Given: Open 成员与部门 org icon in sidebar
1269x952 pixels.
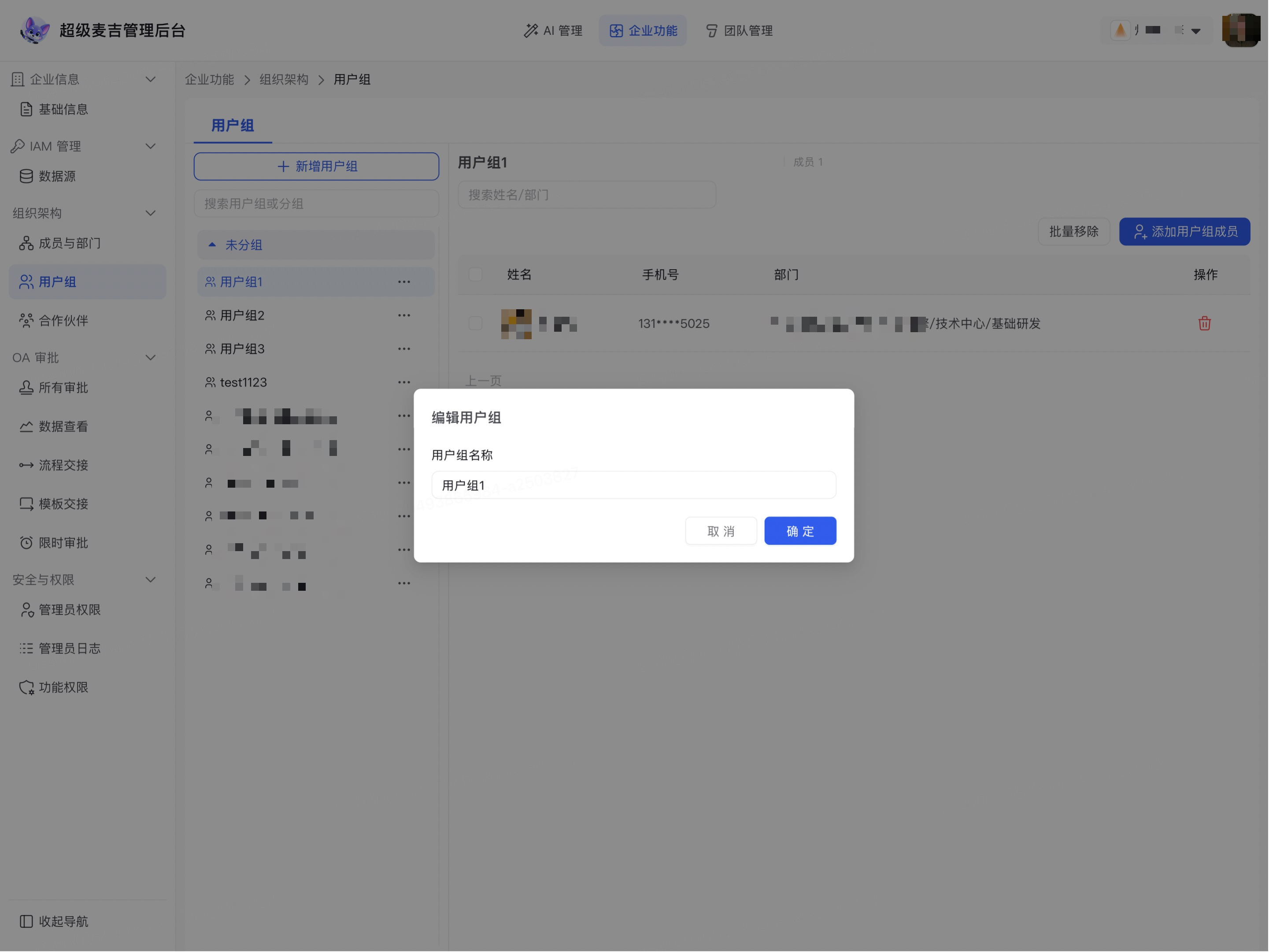Looking at the screenshot, I should [x=26, y=243].
